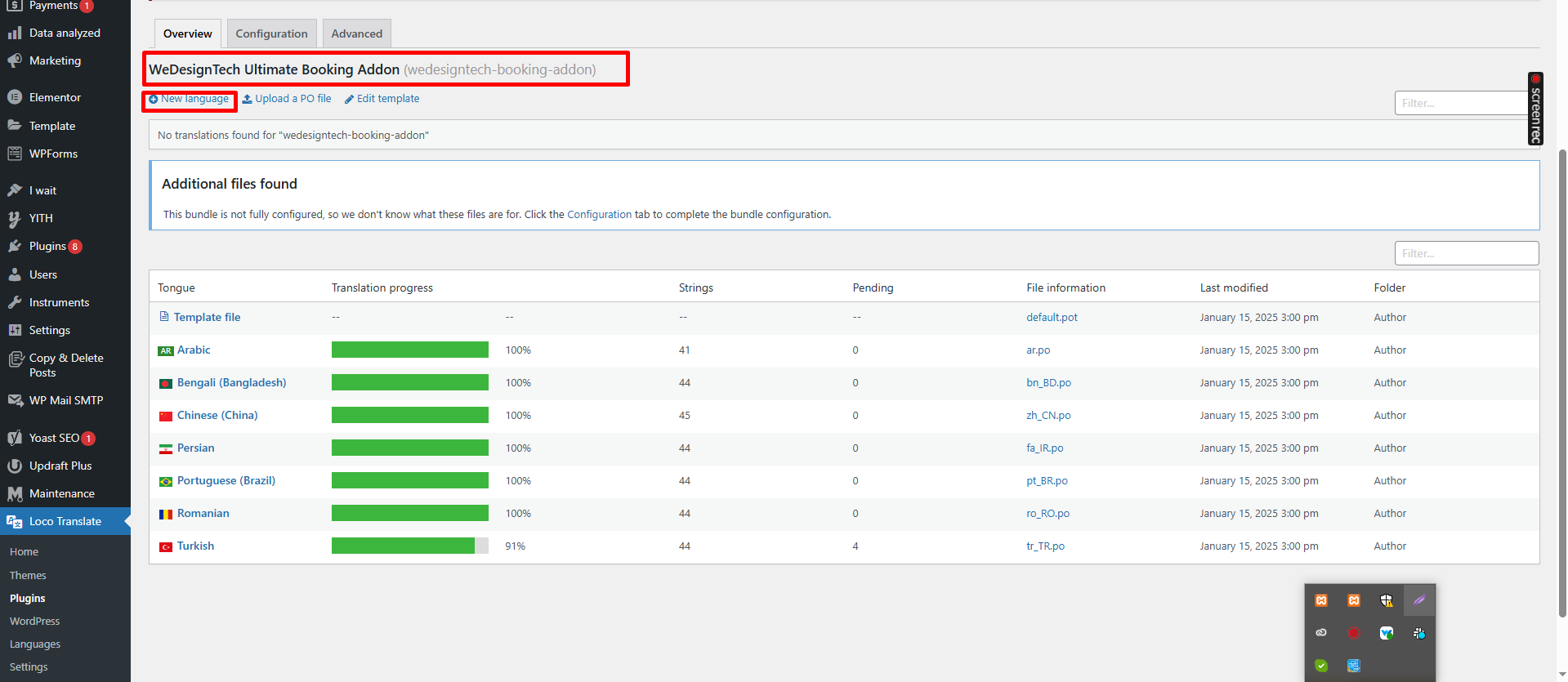This screenshot has height=682, width=1568.
Task: Sort by Last modified column header
Action: point(1234,288)
